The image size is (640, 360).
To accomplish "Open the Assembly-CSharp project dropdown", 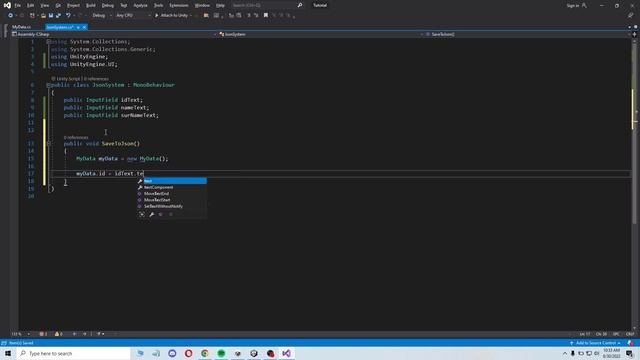I will [114, 34].
